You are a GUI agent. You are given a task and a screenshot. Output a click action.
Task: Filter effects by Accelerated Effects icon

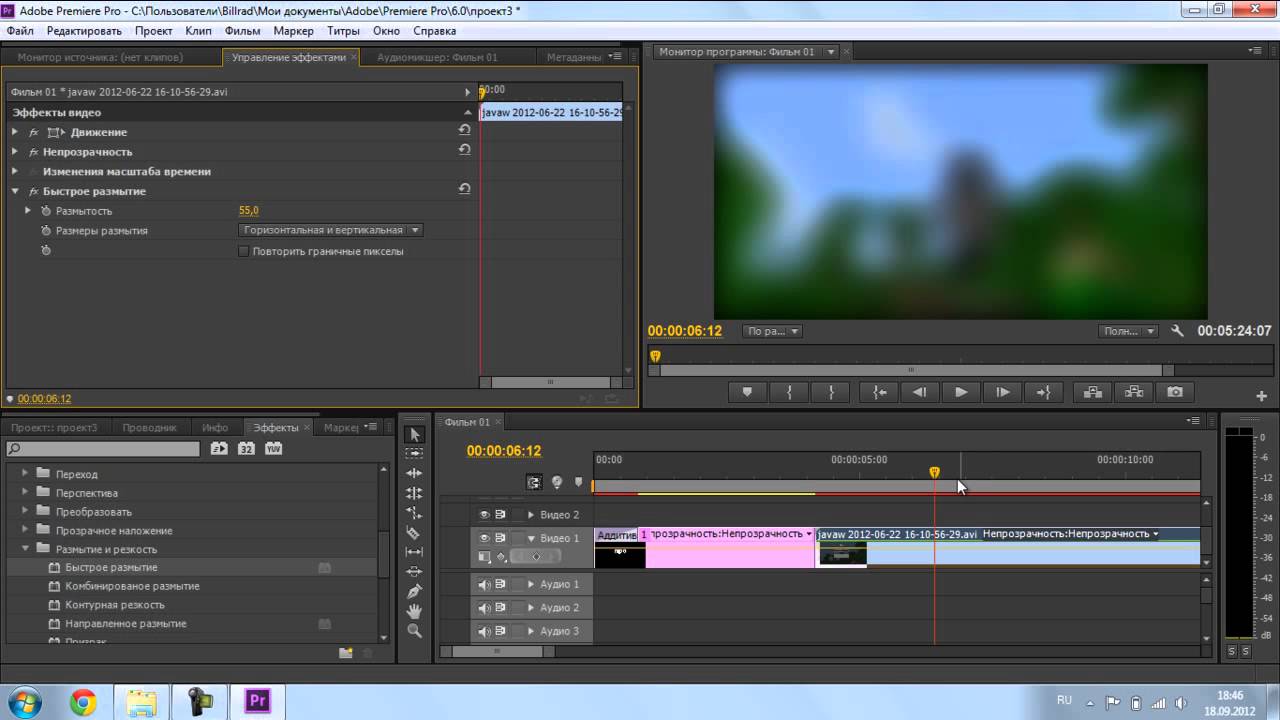coord(219,449)
